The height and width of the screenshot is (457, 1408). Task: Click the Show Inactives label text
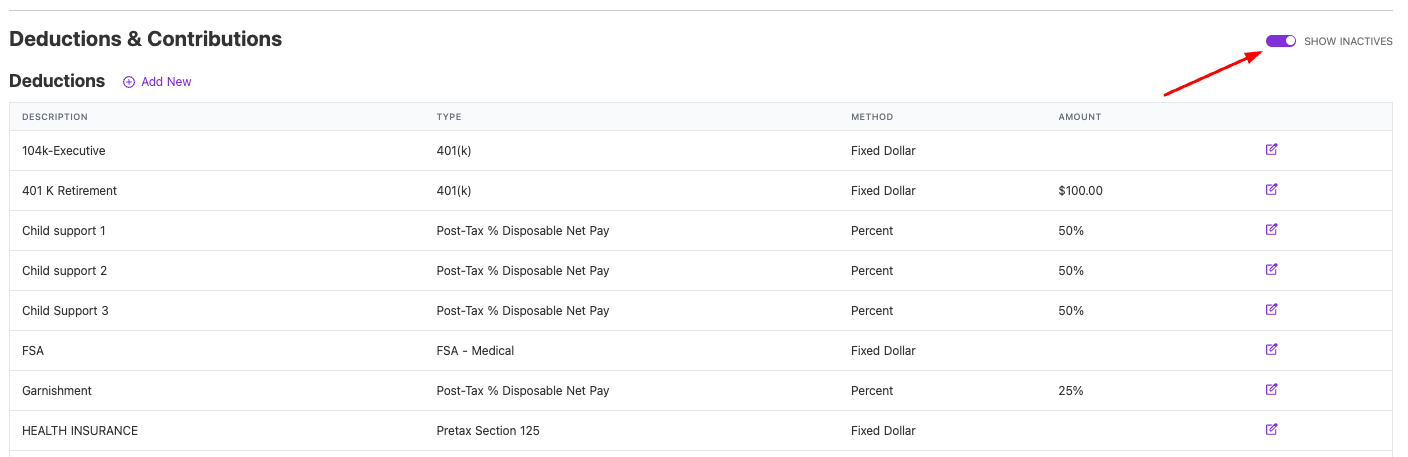click(x=1348, y=42)
